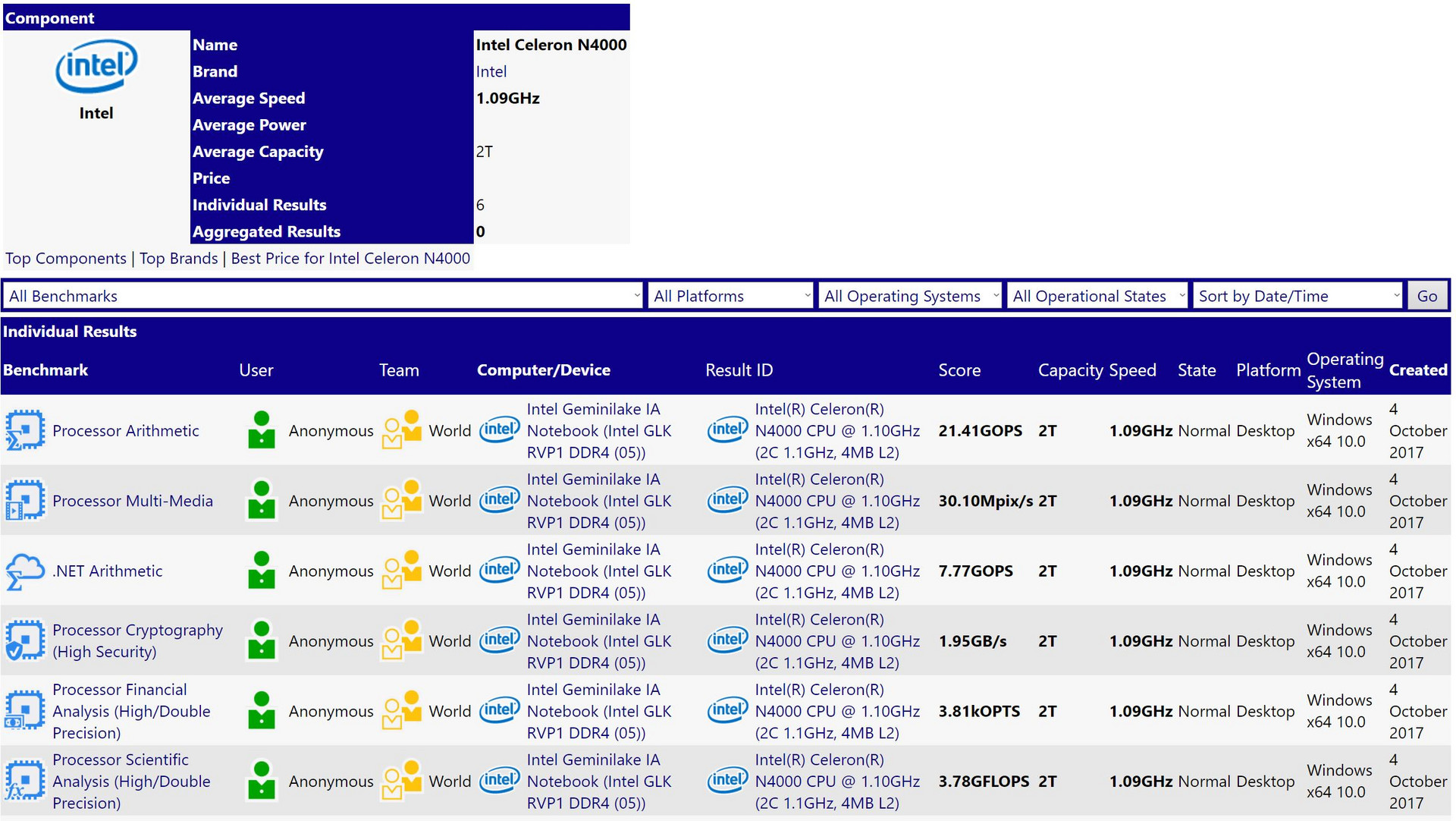Open the All Operating Systems dropdown

911,296
